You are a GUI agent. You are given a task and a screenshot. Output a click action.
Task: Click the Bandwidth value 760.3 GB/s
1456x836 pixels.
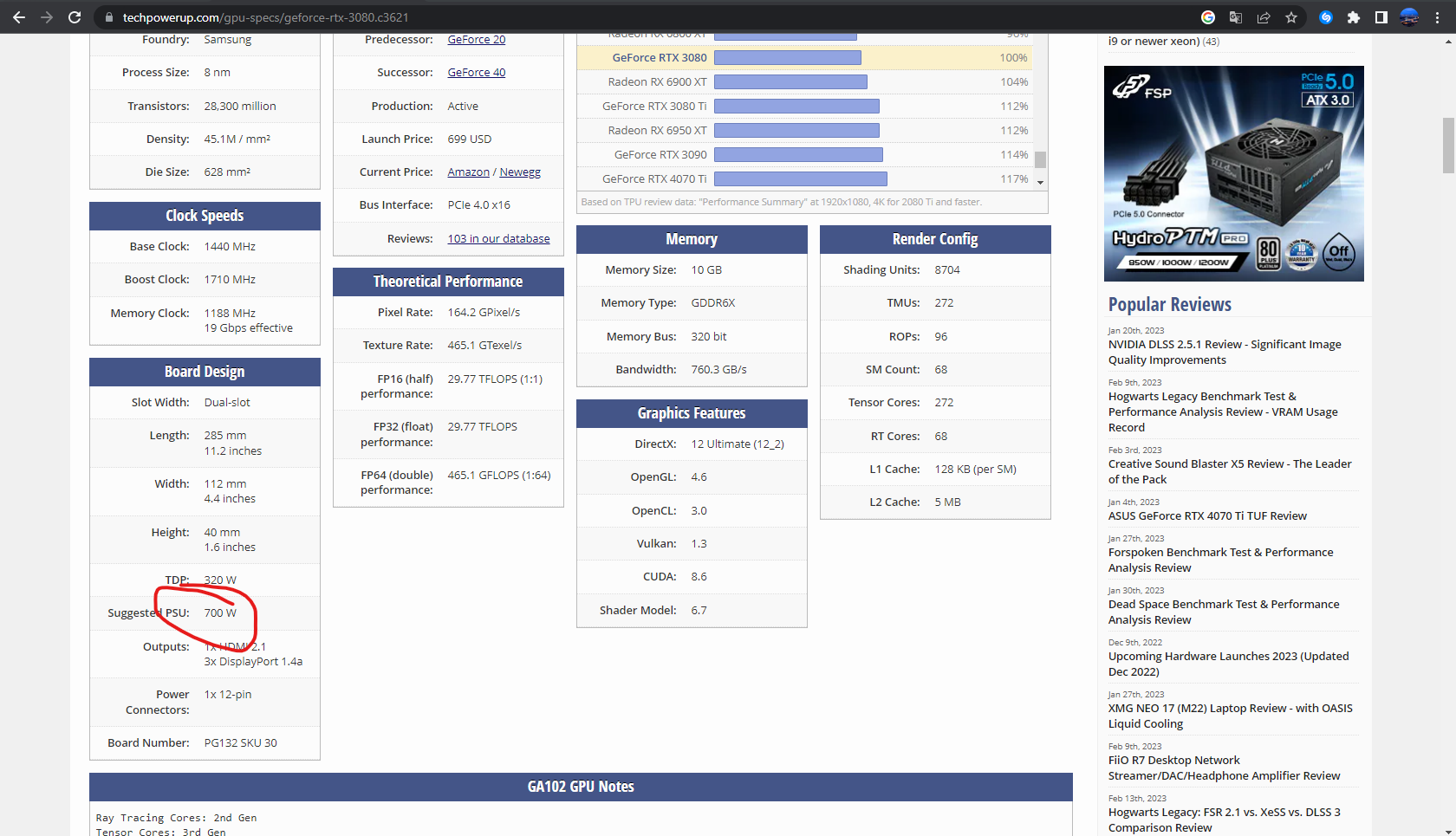718,370
